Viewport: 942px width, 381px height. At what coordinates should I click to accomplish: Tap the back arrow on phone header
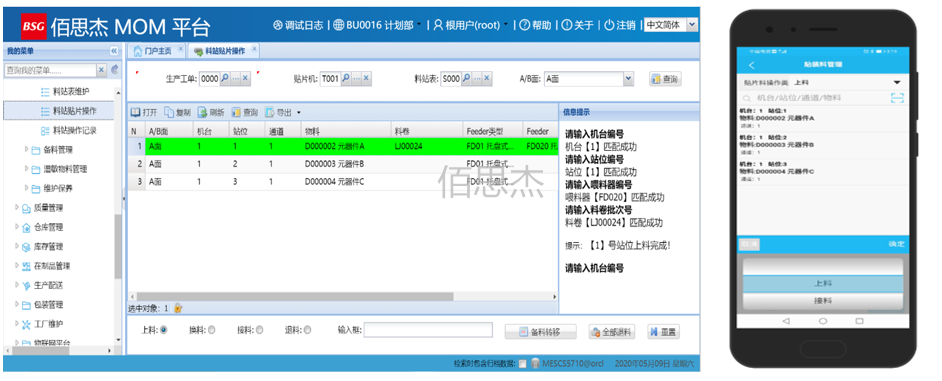751,65
